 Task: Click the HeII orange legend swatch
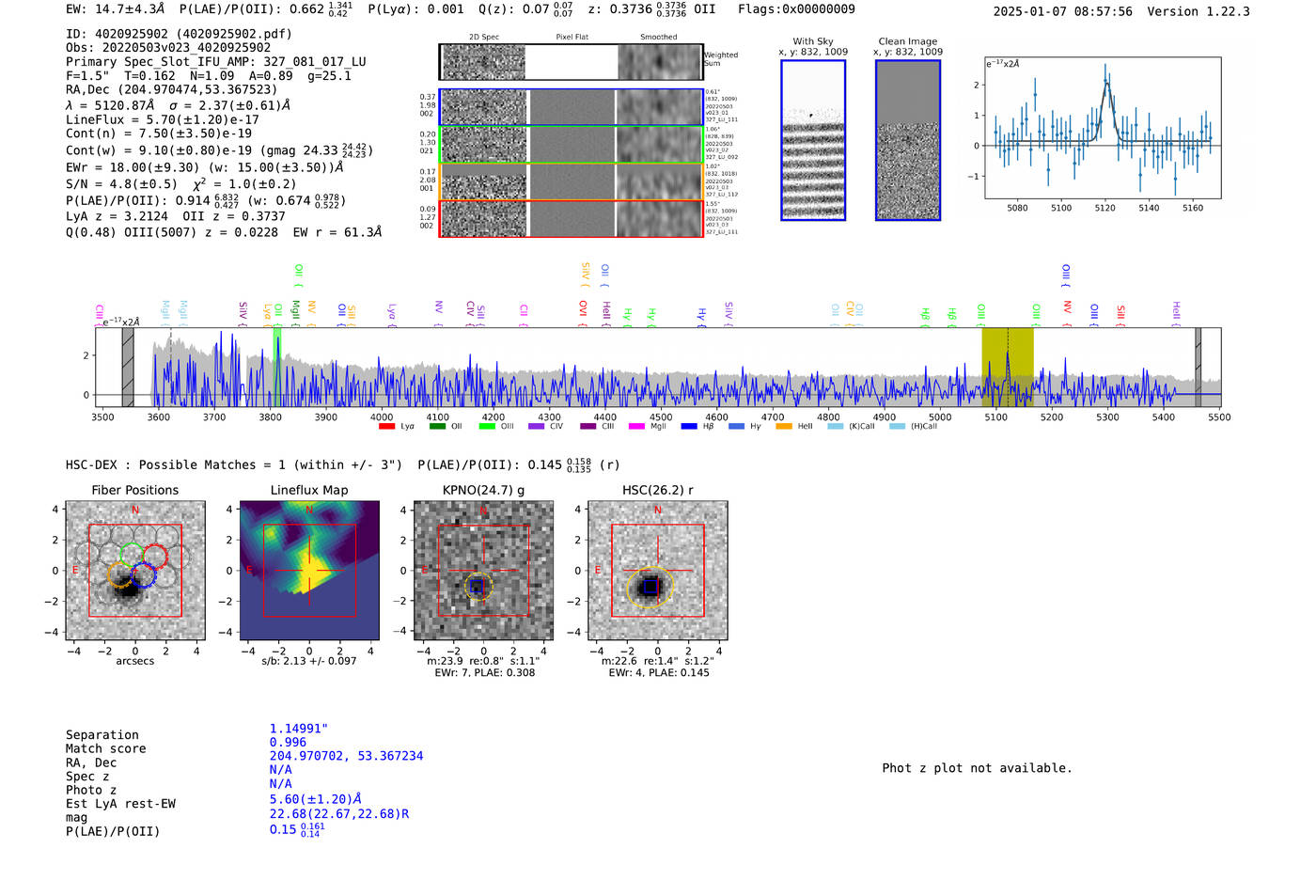pyautogui.click(x=784, y=427)
